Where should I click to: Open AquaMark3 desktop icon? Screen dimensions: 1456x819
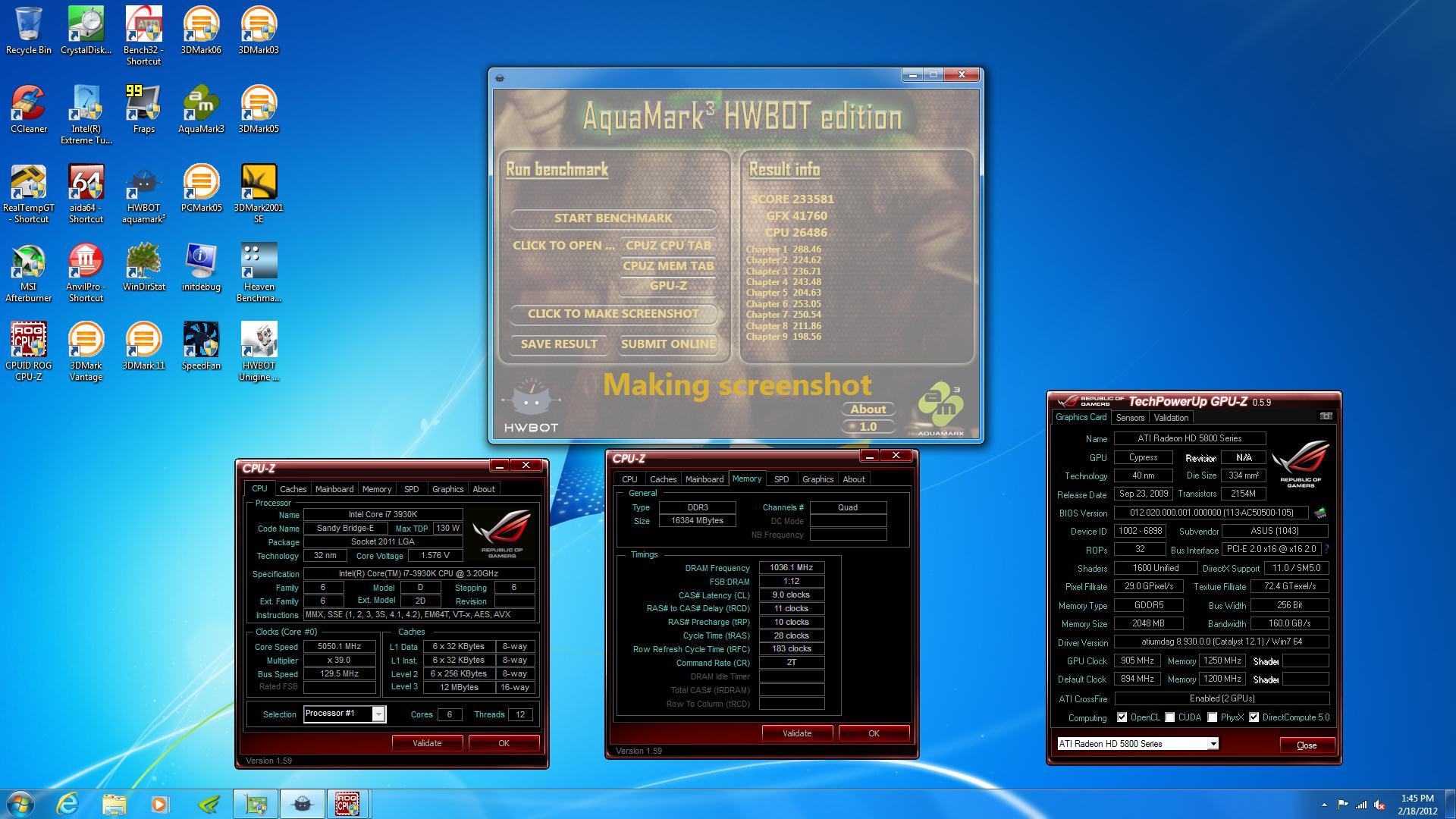[x=201, y=109]
